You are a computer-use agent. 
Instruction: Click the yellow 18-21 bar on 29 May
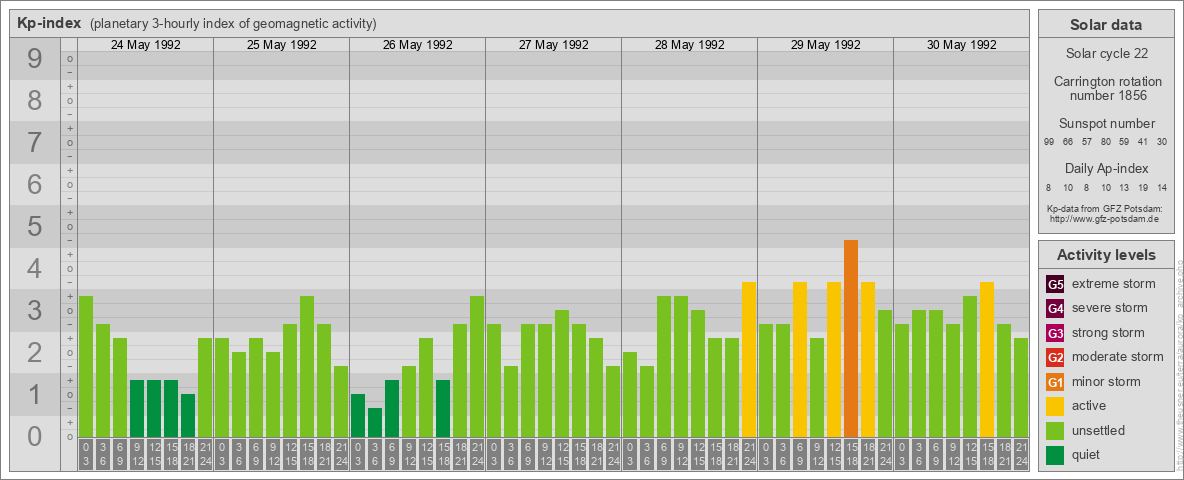[x=868, y=359]
